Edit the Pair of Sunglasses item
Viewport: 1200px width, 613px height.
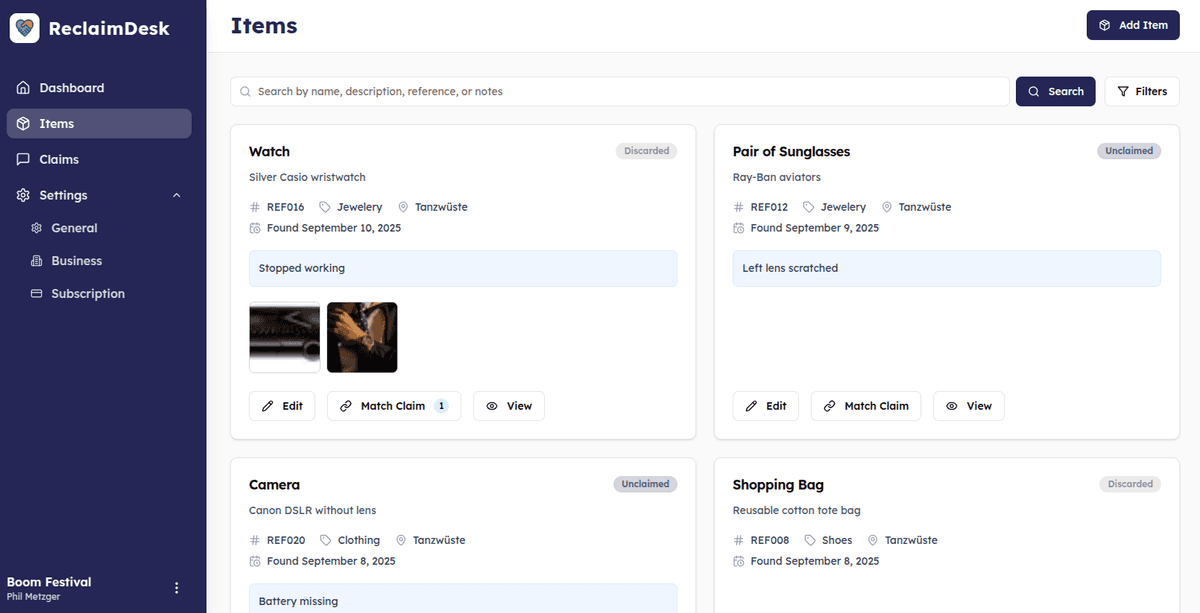coord(766,406)
